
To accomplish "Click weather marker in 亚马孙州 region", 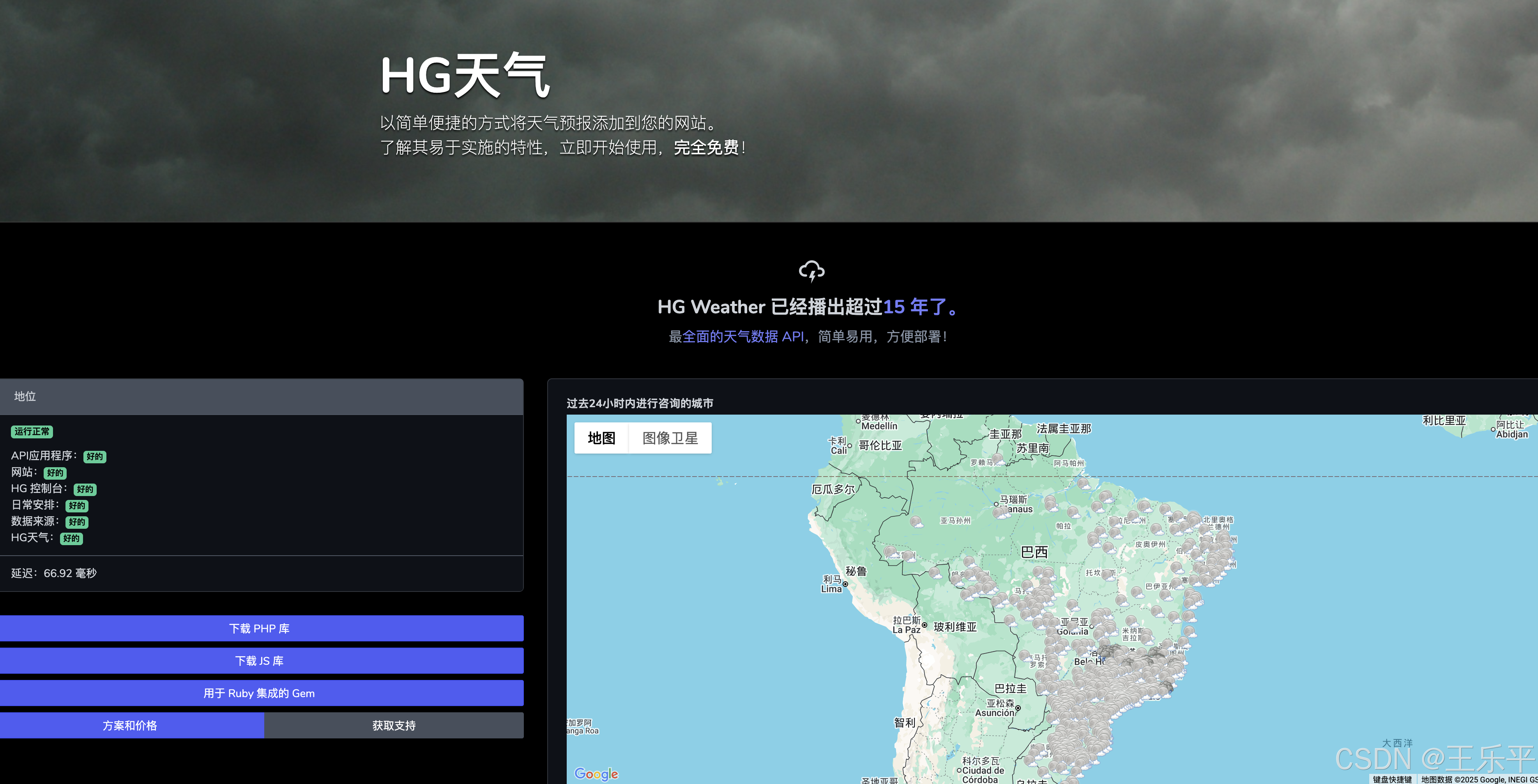I will (916, 522).
